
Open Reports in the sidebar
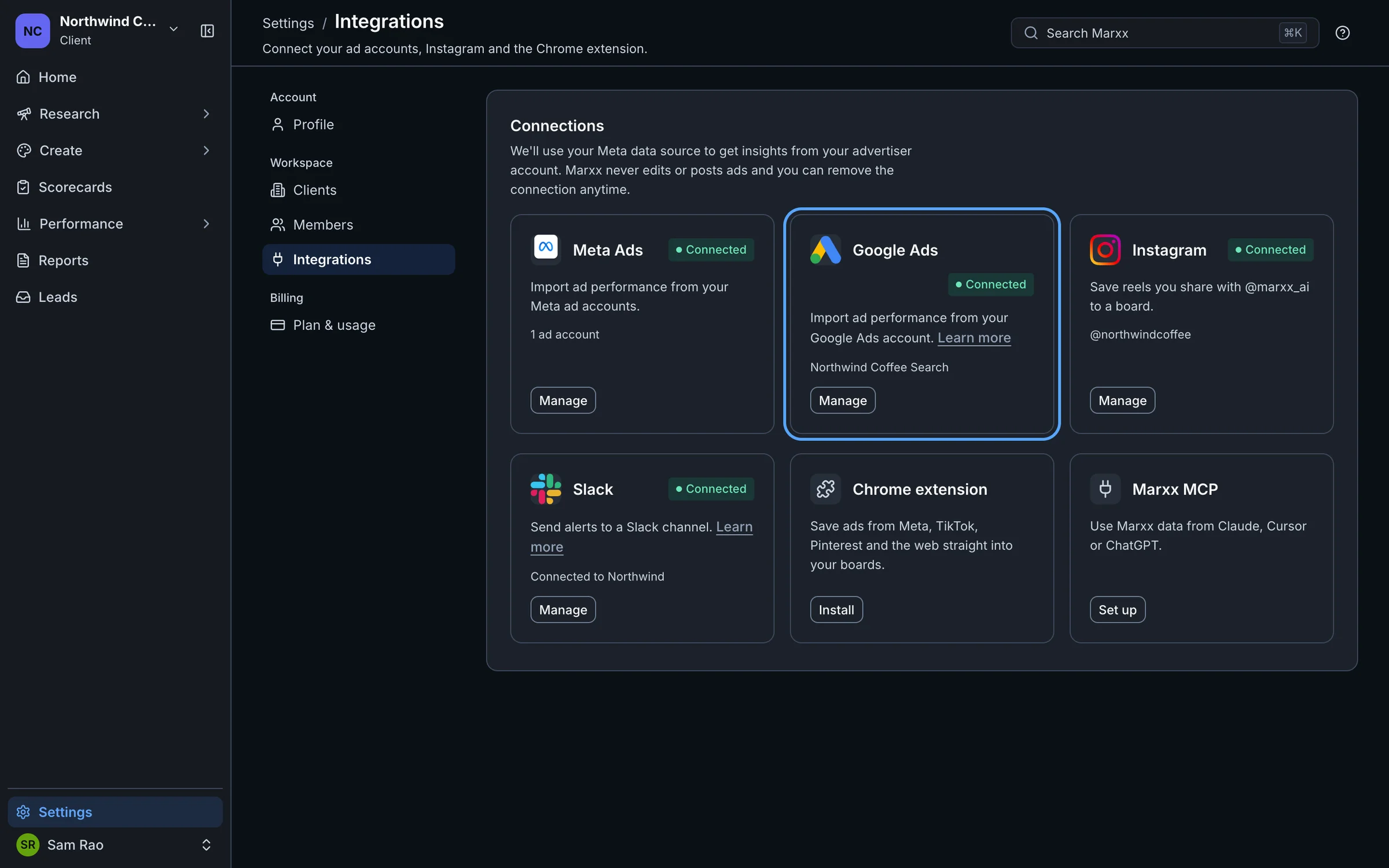115,260
